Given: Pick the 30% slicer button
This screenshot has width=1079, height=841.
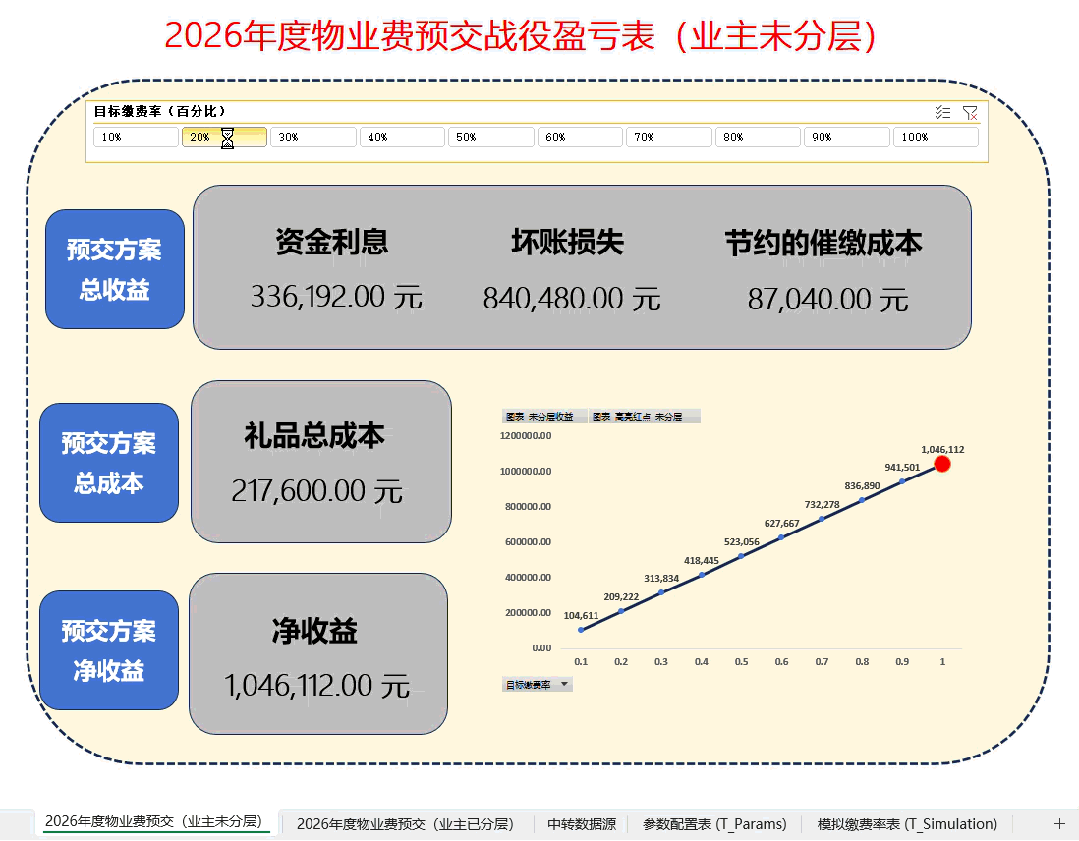Looking at the screenshot, I should pos(313,137).
